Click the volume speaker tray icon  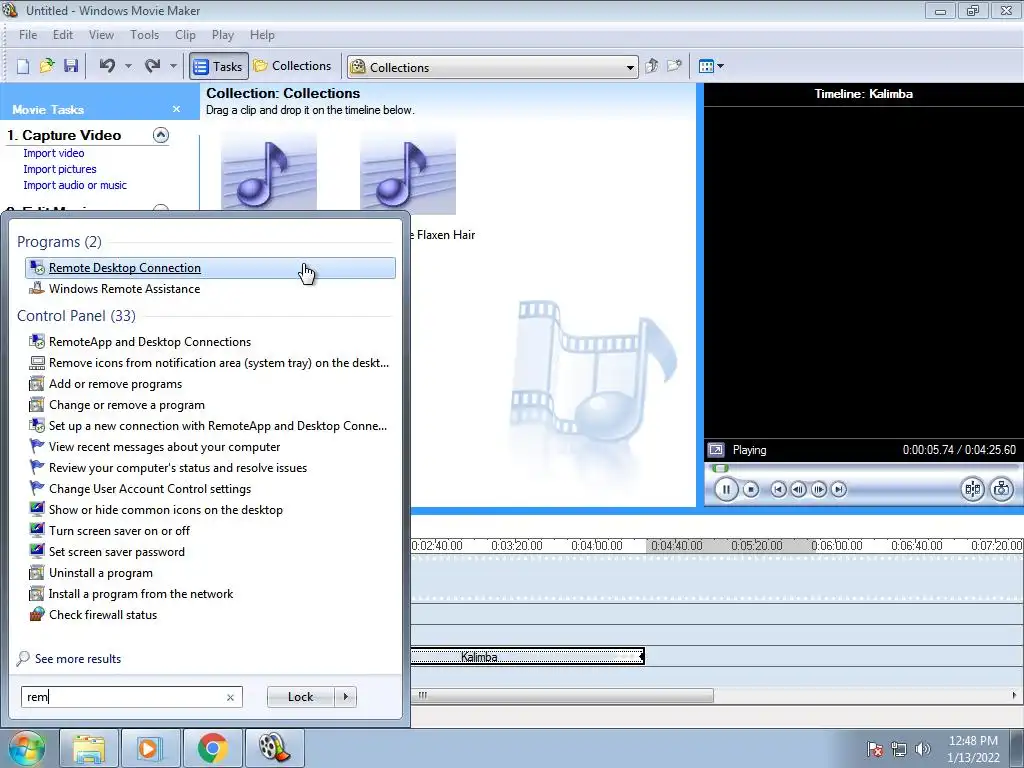click(x=922, y=749)
